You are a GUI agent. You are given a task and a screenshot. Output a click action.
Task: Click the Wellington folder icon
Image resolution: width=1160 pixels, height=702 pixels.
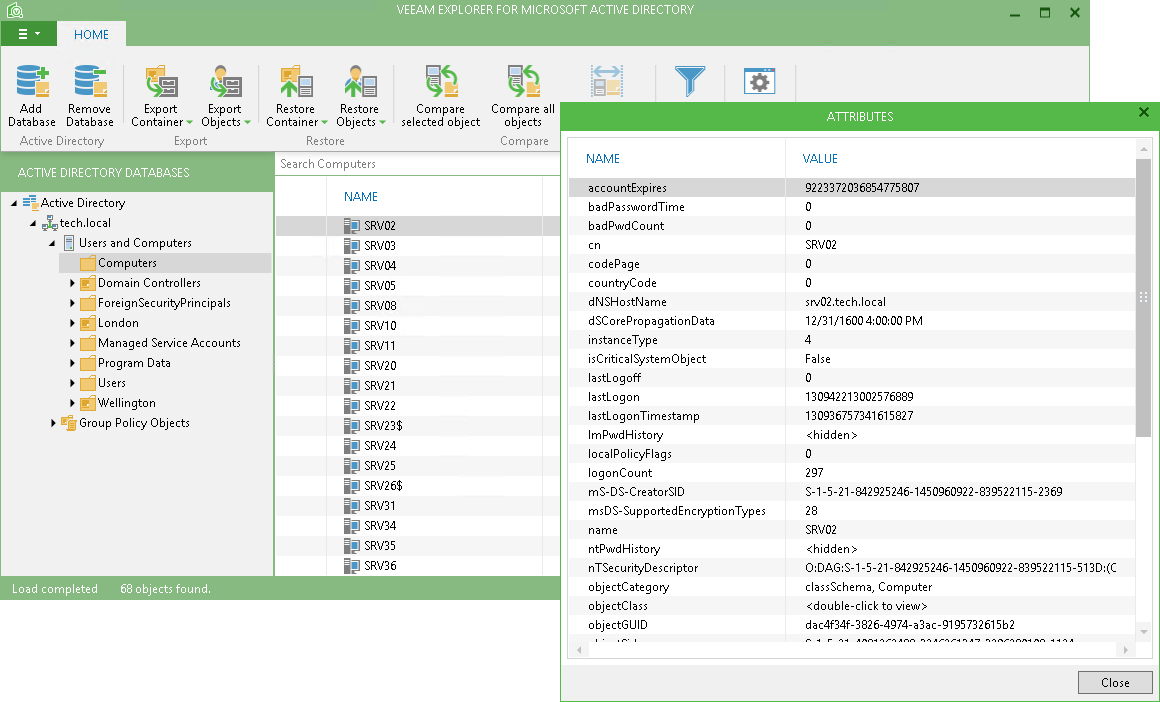88,402
